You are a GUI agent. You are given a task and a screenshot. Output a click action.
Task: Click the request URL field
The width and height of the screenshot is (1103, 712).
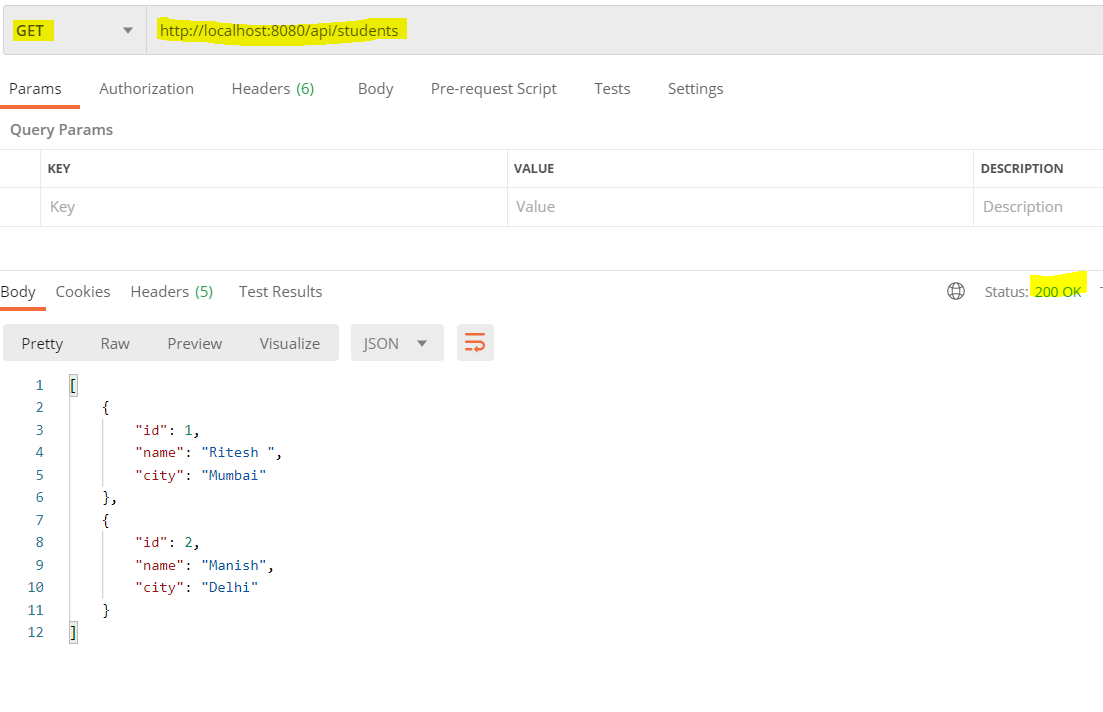coord(620,30)
